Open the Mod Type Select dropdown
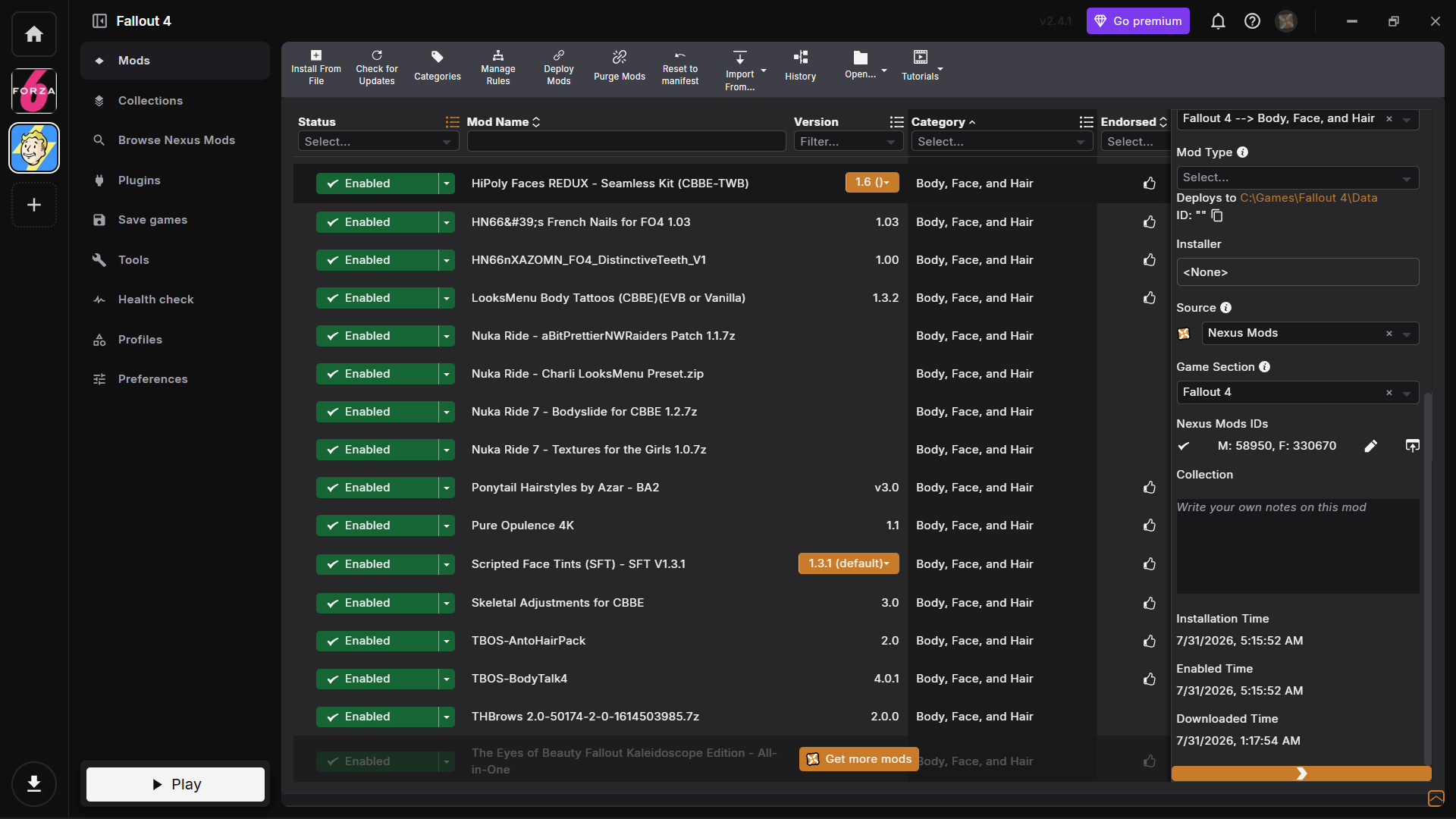 (x=1297, y=177)
